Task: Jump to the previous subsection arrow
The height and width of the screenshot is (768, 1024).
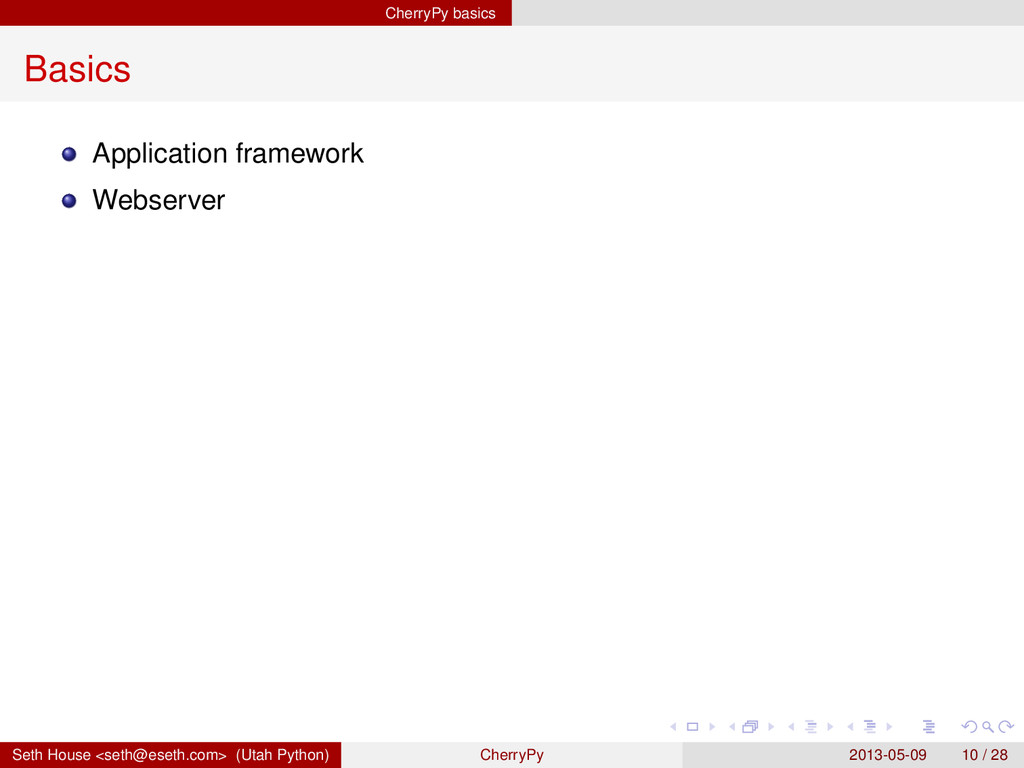Action: coord(792,726)
